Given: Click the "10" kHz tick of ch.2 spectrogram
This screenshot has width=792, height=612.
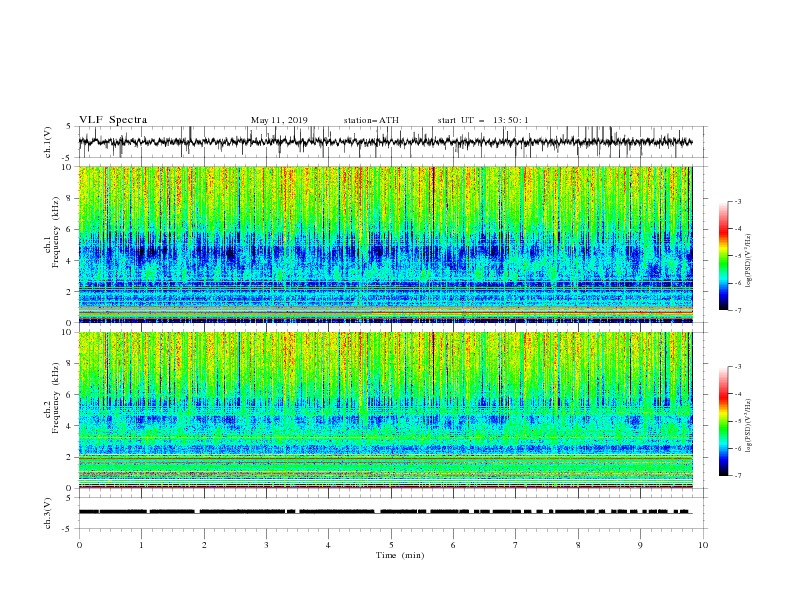Looking at the screenshot, I should [69, 332].
